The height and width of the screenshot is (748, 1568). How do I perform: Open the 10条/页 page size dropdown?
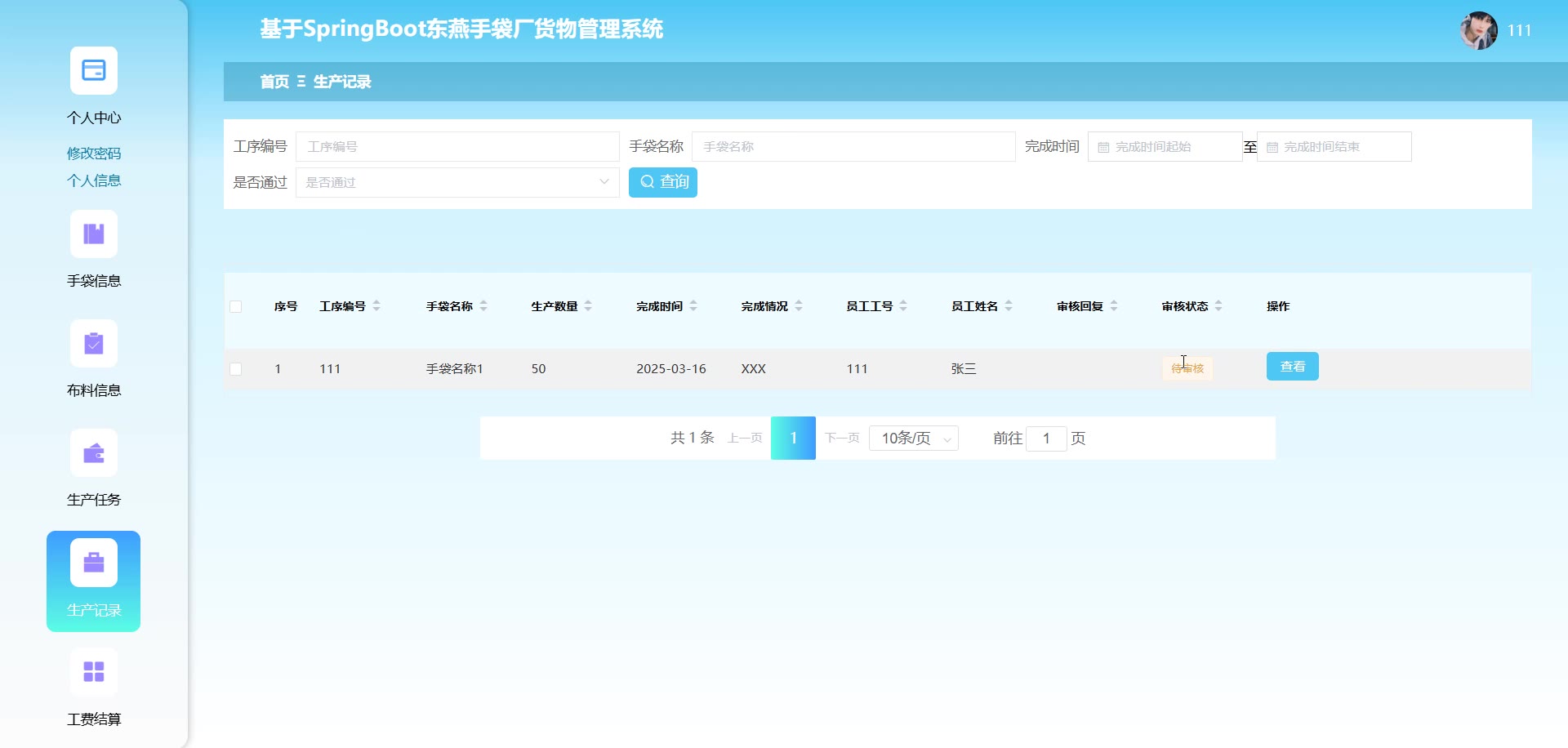coord(913,439)
